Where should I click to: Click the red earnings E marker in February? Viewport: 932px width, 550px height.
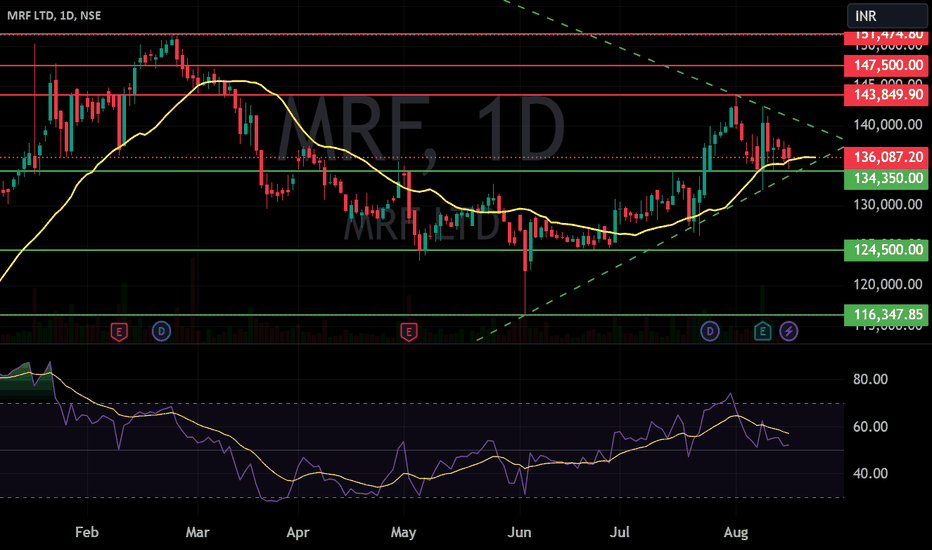pyautogui.click(x=119, y=331)
